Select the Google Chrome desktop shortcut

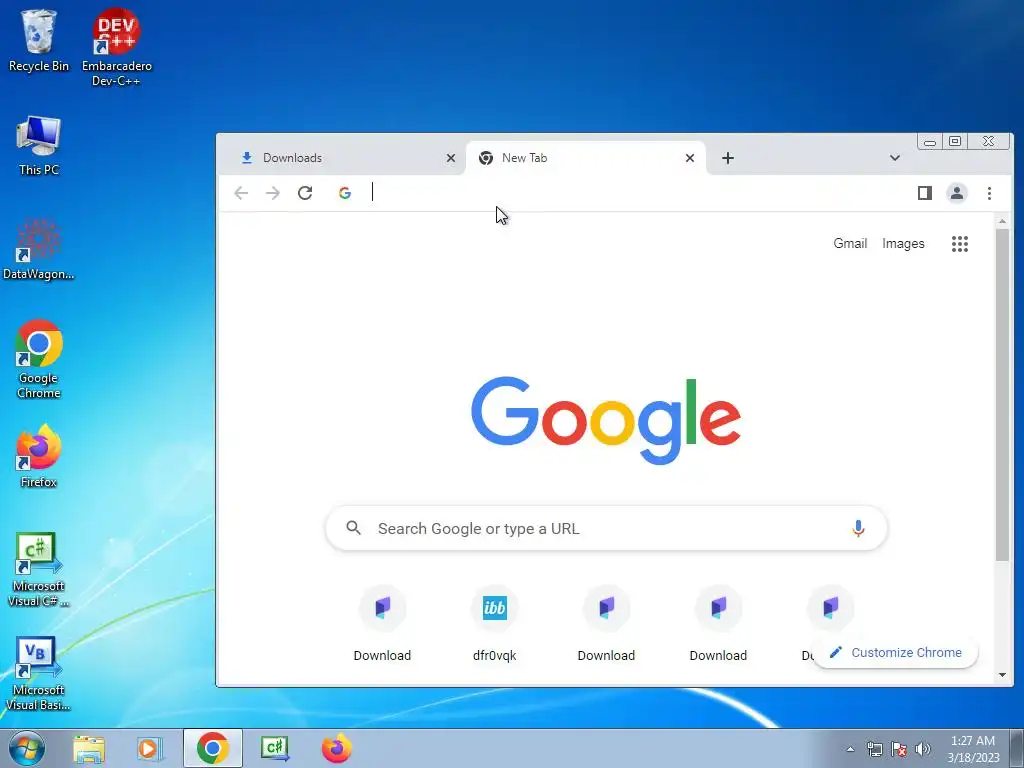coord(39,359)
